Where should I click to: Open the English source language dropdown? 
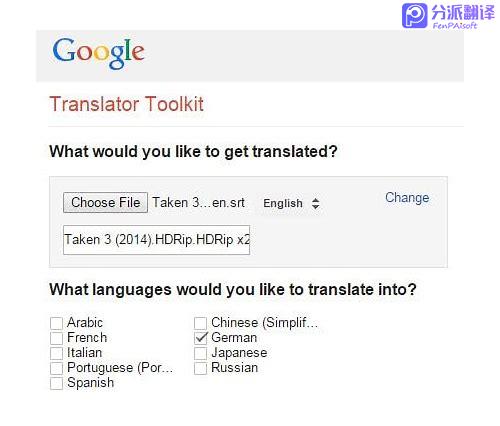(291, 203)
